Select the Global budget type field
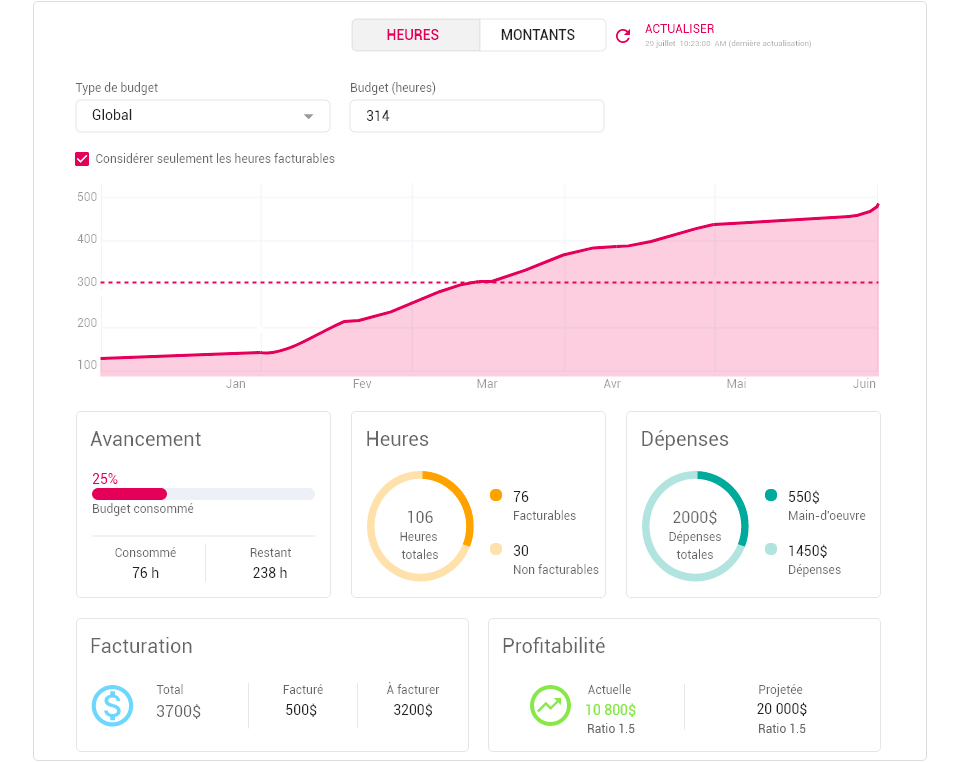 point(203,116)
